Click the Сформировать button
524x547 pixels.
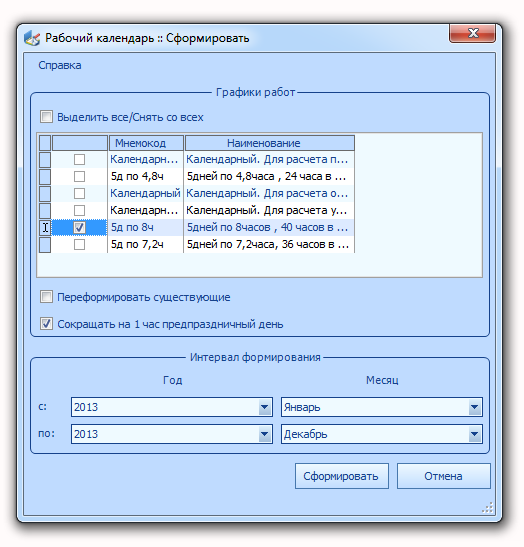point(342,476)
